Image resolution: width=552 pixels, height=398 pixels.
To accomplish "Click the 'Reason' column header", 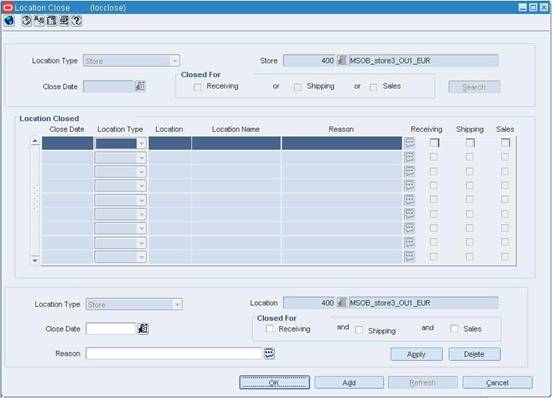I will tap(341, 129).
